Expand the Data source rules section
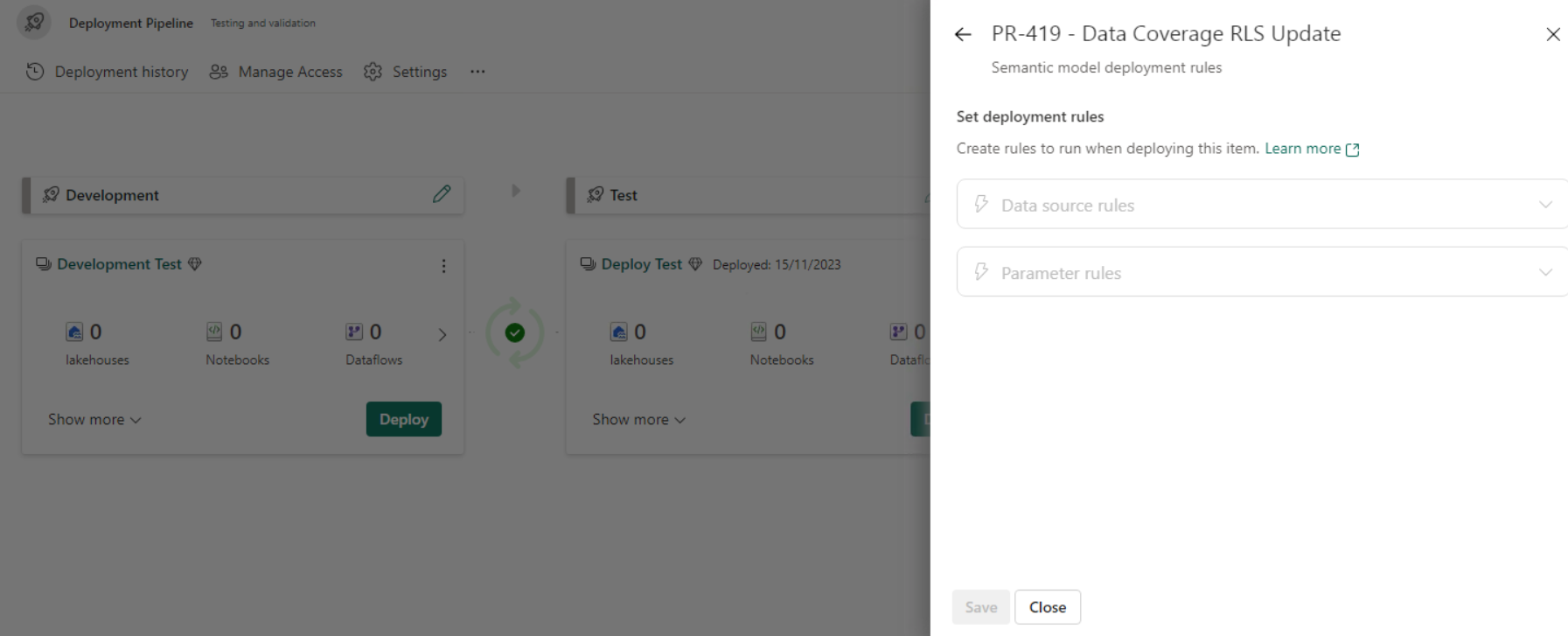 [x=1262, y=204]
